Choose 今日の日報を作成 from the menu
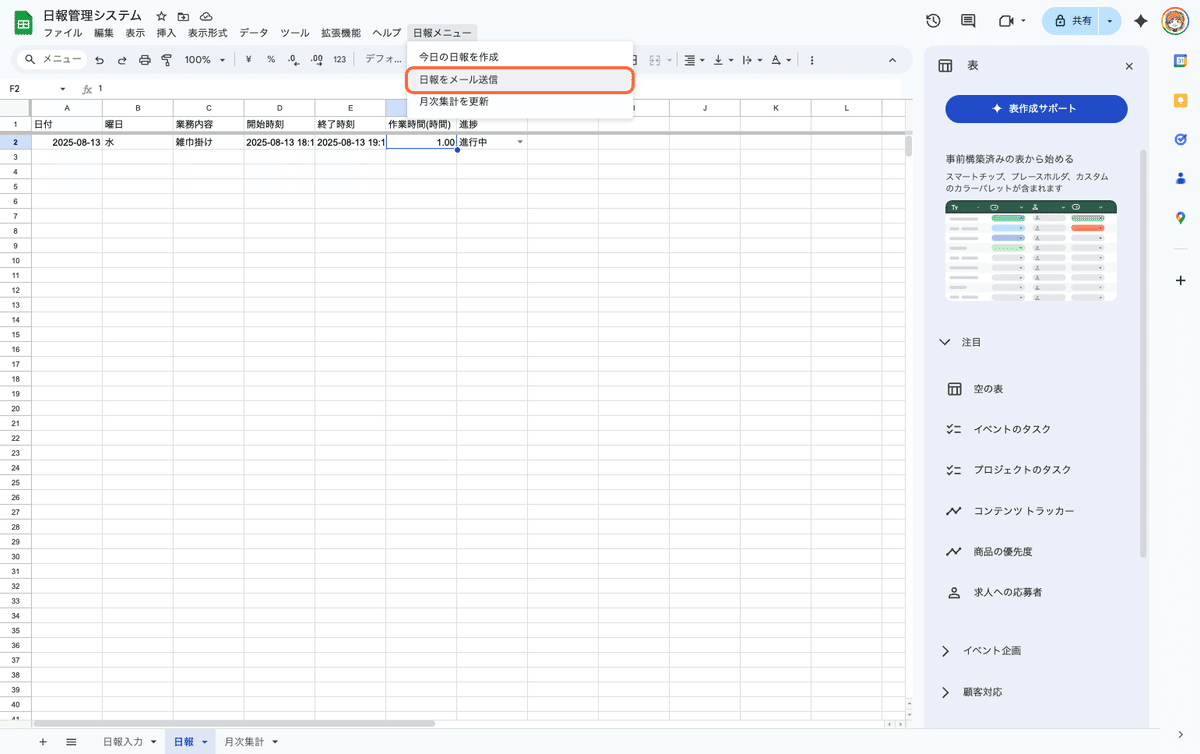This screenshot has height=754, width=1200. tap(520, 57)
